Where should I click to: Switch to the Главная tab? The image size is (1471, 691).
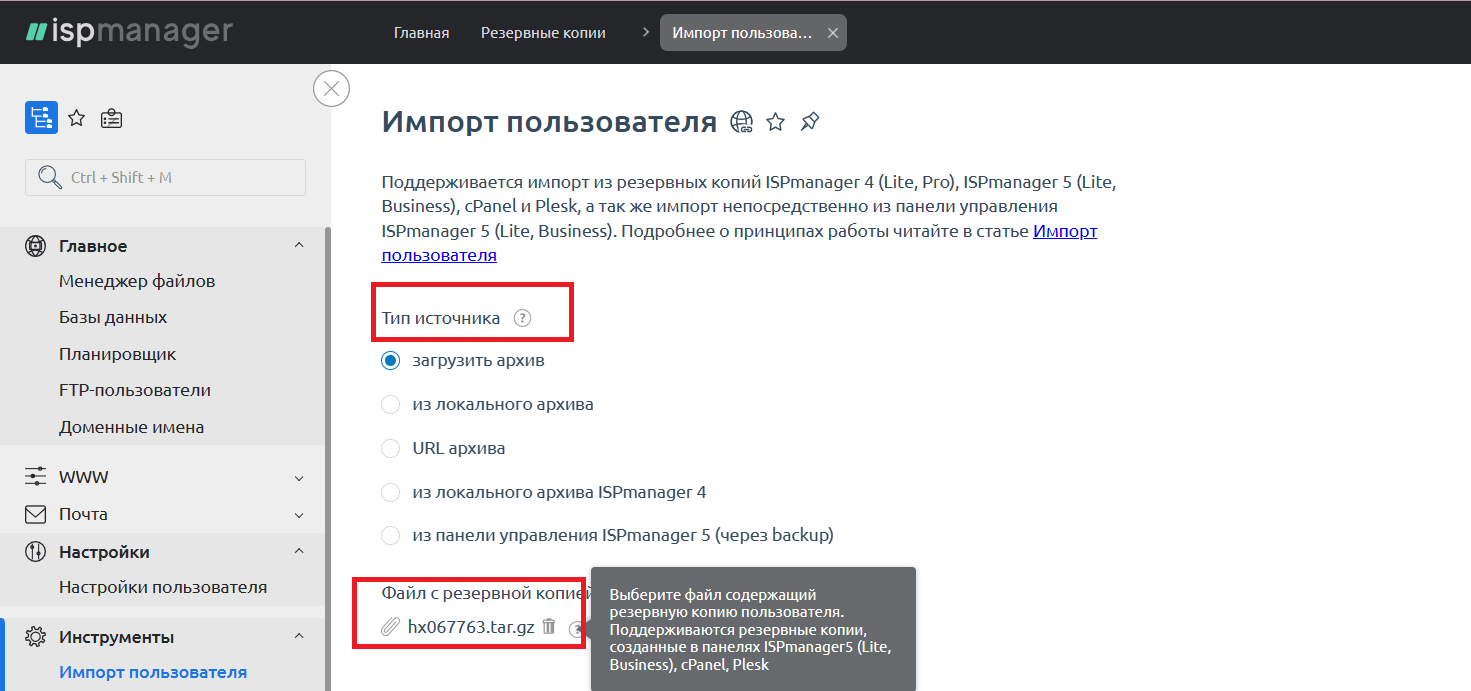[421, 33]
